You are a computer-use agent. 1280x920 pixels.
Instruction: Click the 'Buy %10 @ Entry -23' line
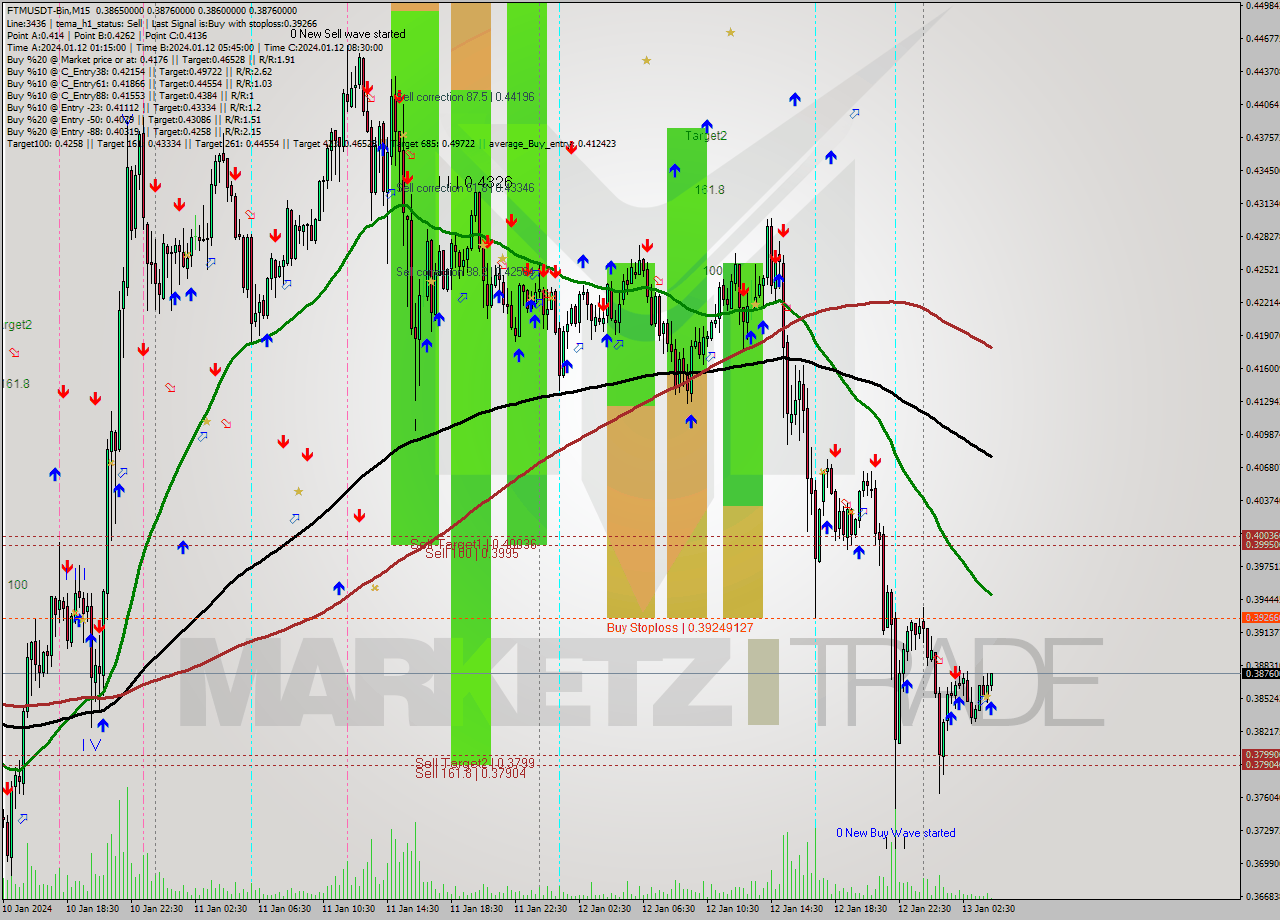coord(133,107)
